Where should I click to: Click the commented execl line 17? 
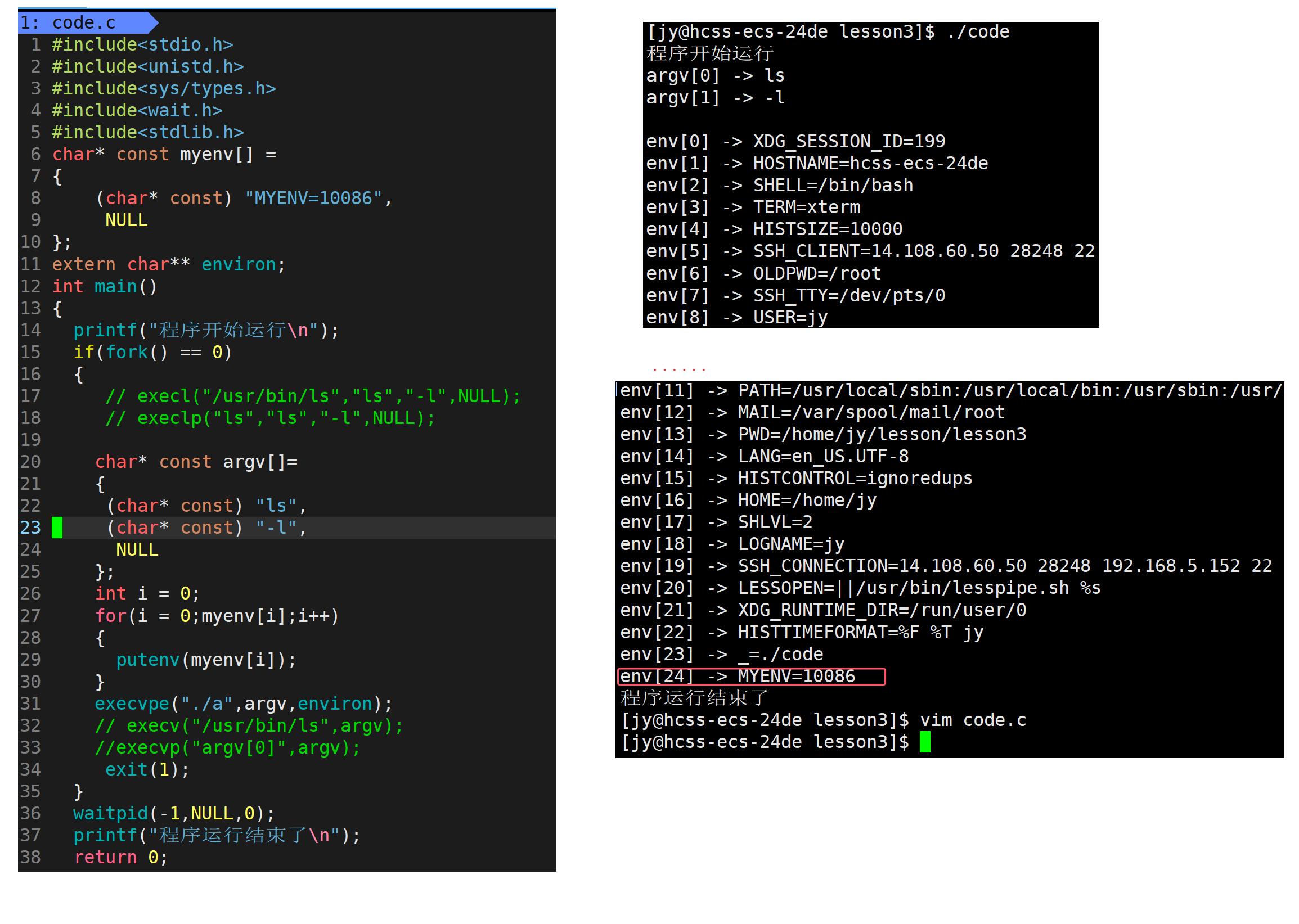click(313, 396)
